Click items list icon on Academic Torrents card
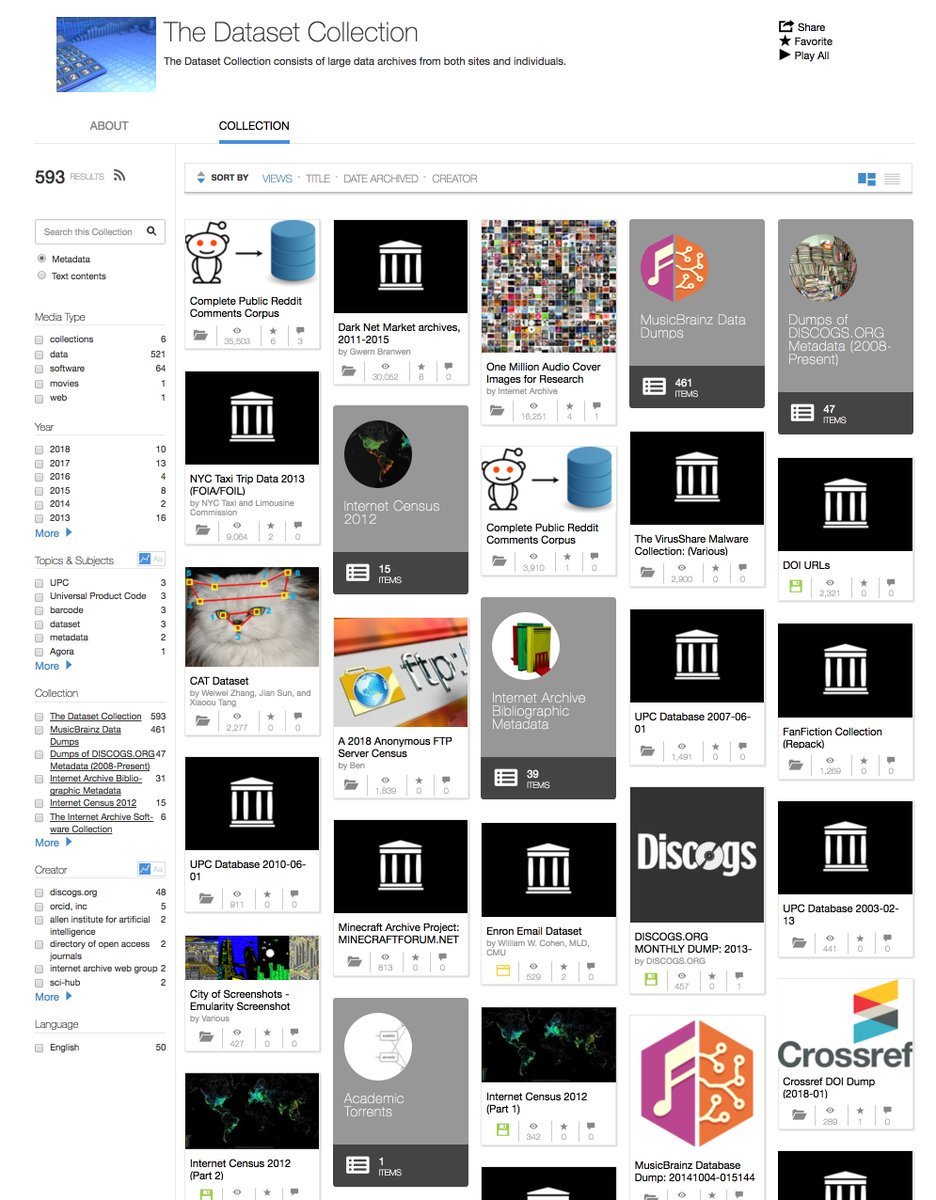 358,1165
